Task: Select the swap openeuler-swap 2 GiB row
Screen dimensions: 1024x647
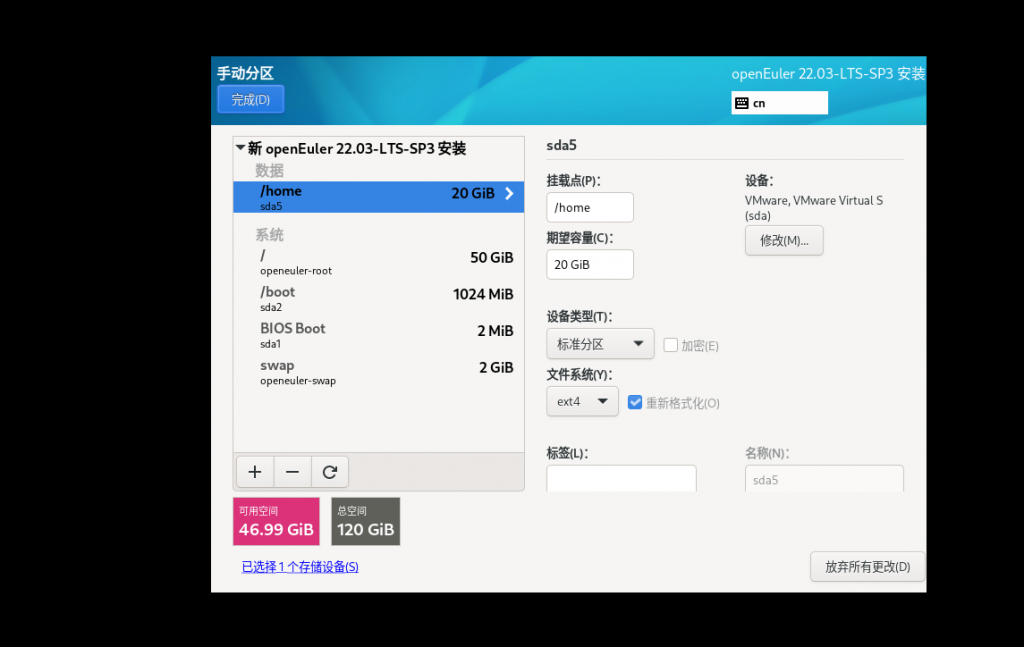Action: click(379, 372)
